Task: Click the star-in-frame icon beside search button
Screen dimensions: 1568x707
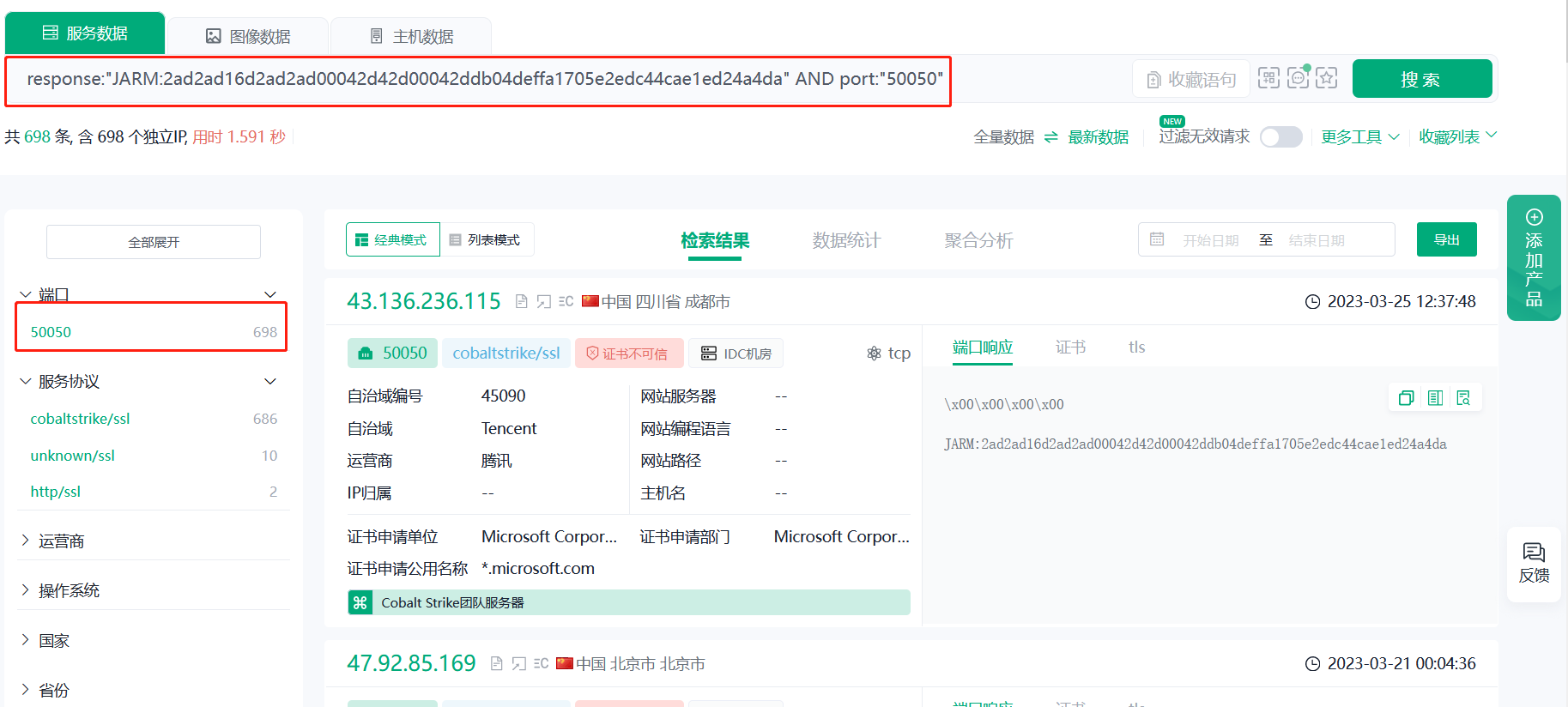Action: pyautogui.click(x=1327, y=78)
